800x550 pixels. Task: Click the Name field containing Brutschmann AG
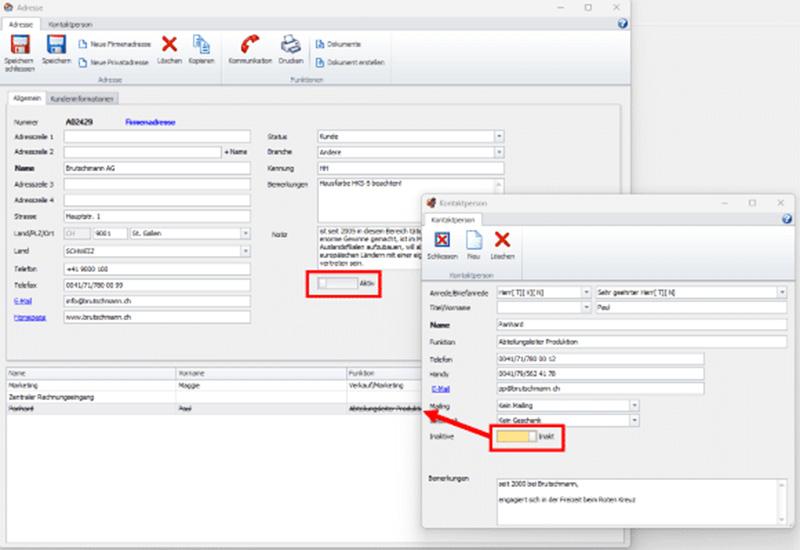[x=155, y=168]
